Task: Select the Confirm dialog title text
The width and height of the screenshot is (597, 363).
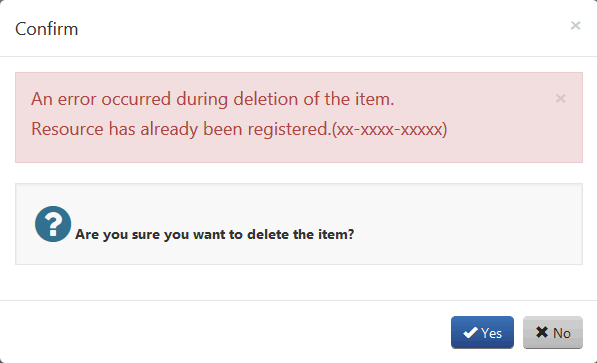Action: click(x=46, y=29)
